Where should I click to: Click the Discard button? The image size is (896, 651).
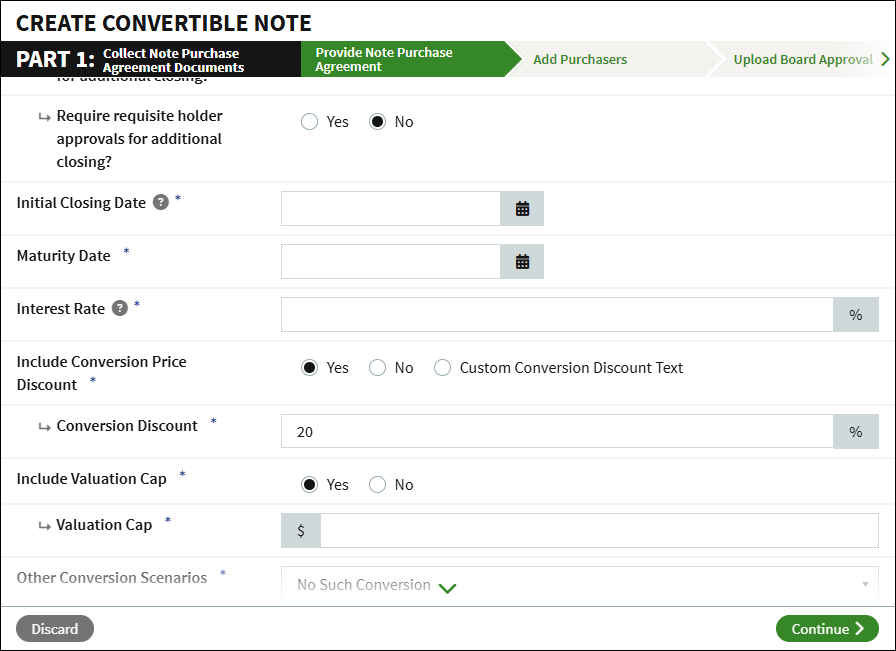[x=55, y=629]
